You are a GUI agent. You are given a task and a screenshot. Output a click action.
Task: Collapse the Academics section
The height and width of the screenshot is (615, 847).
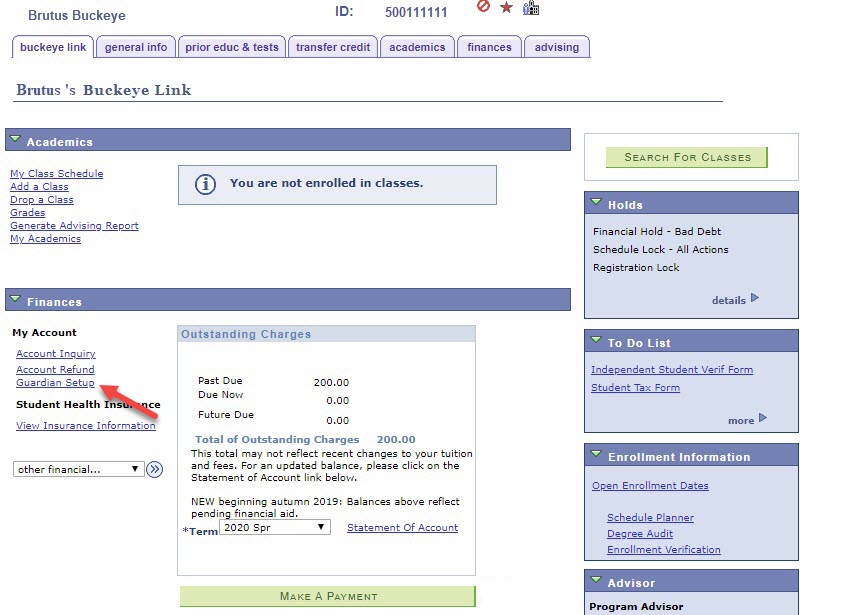[x=15, y=139]
